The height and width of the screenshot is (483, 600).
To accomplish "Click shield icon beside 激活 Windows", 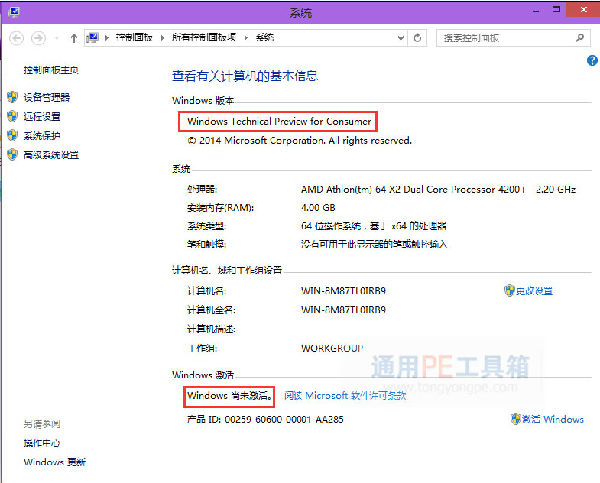I will tap(516, 419).
